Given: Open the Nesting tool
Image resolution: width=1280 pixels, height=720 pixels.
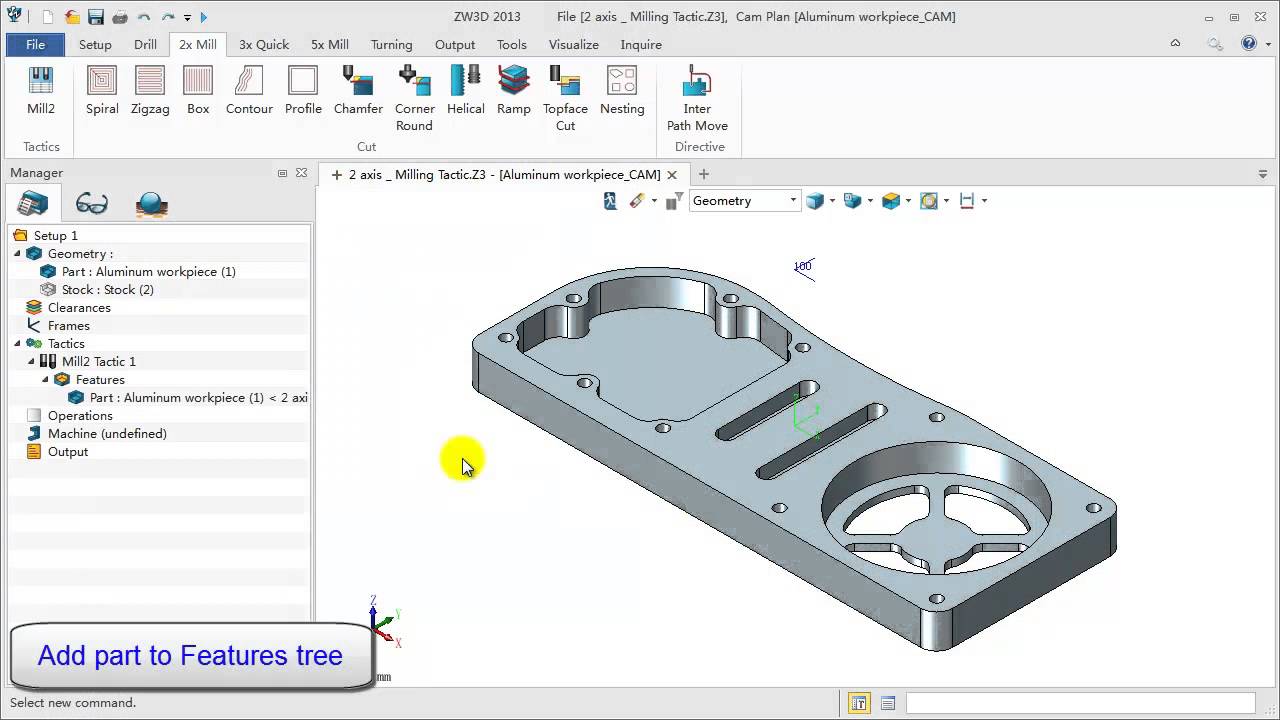Looking at the screenshot, I should point(622,91).
